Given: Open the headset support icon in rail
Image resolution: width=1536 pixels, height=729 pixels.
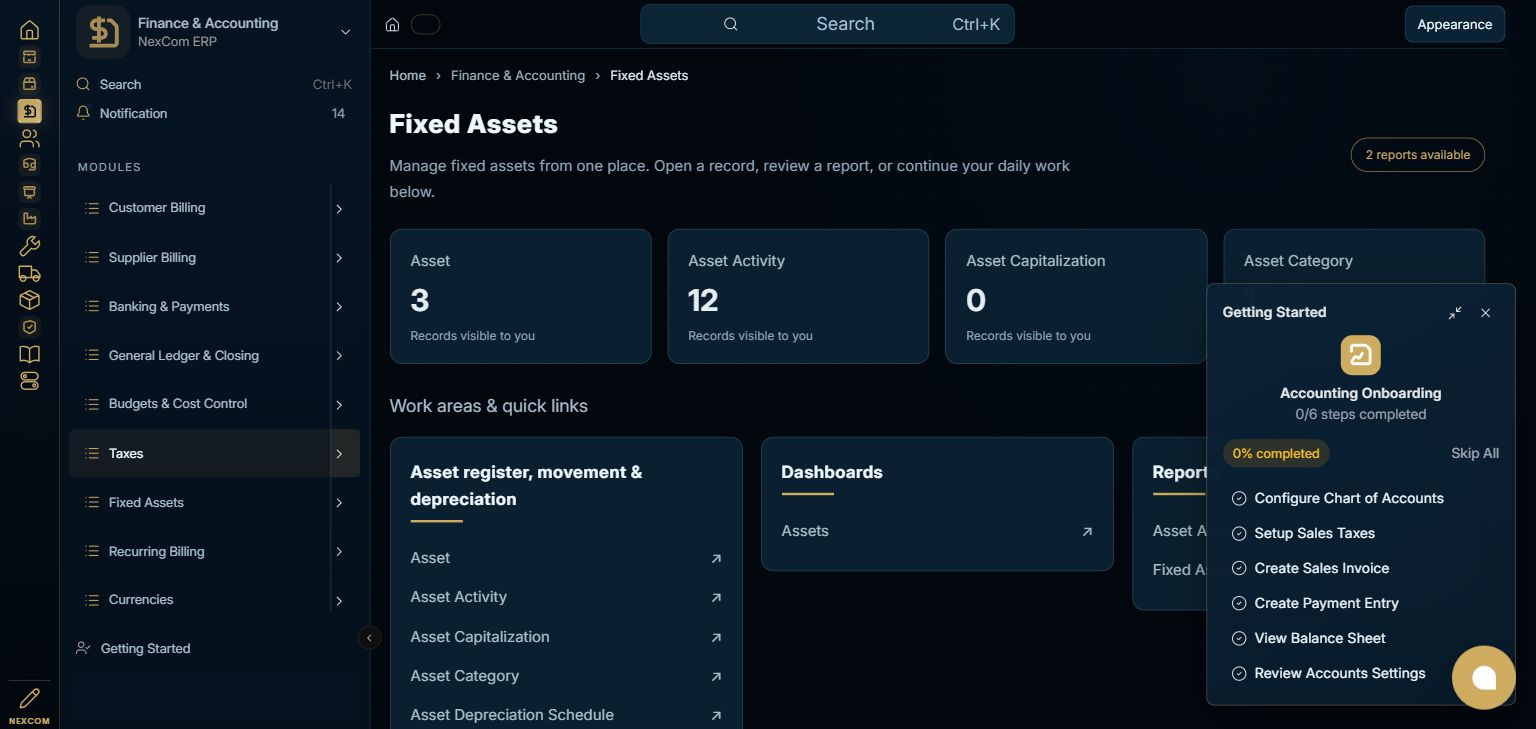Looking at the screenshot, I should point(30,165).
